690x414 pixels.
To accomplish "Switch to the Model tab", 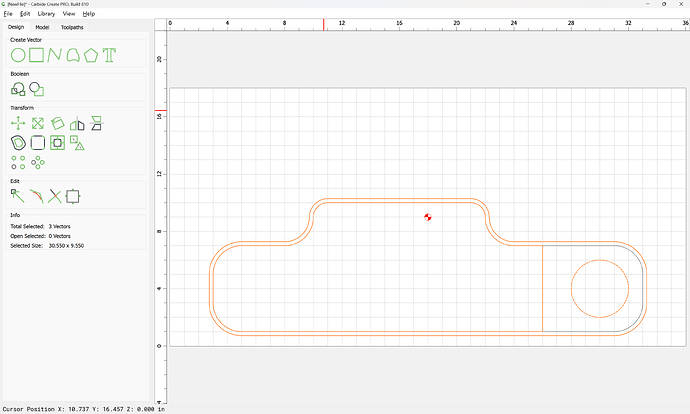I will (42, 27).
